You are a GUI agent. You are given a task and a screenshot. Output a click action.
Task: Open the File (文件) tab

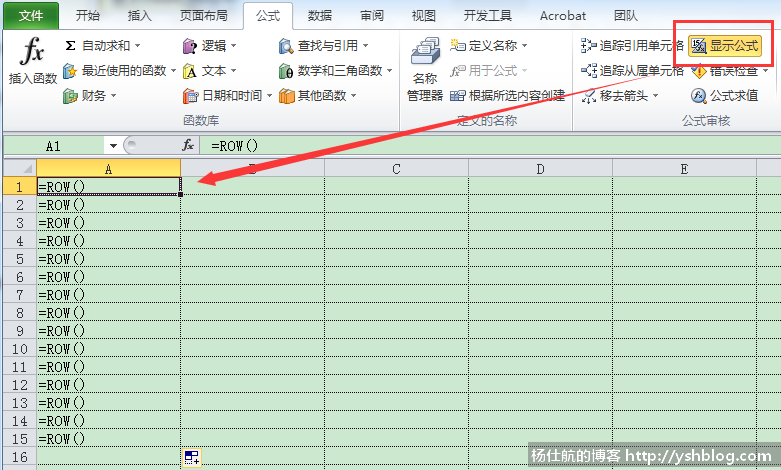[31, 16]
